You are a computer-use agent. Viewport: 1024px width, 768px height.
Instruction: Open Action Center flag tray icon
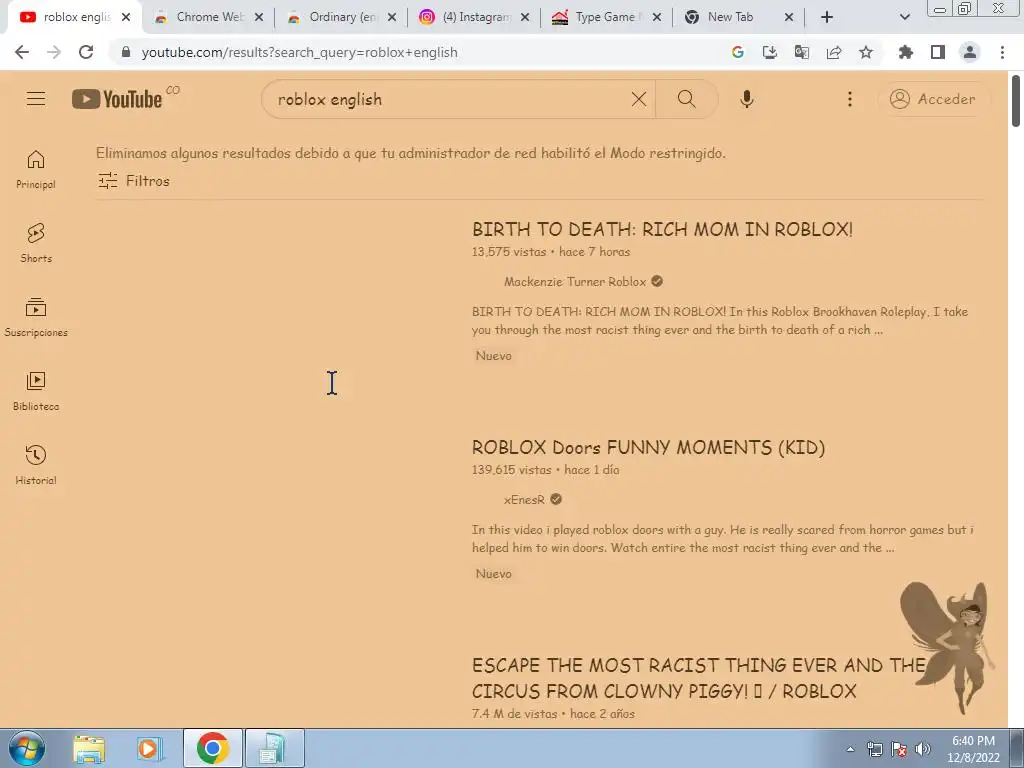click(x=899, y=749)
